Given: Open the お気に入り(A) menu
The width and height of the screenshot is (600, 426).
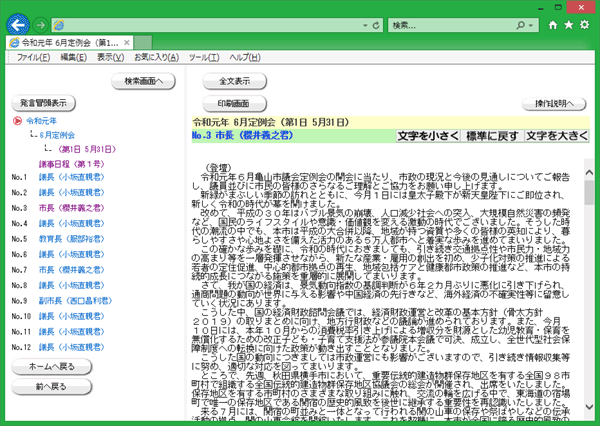Looking at the screenshot, I should pos(157,57).
